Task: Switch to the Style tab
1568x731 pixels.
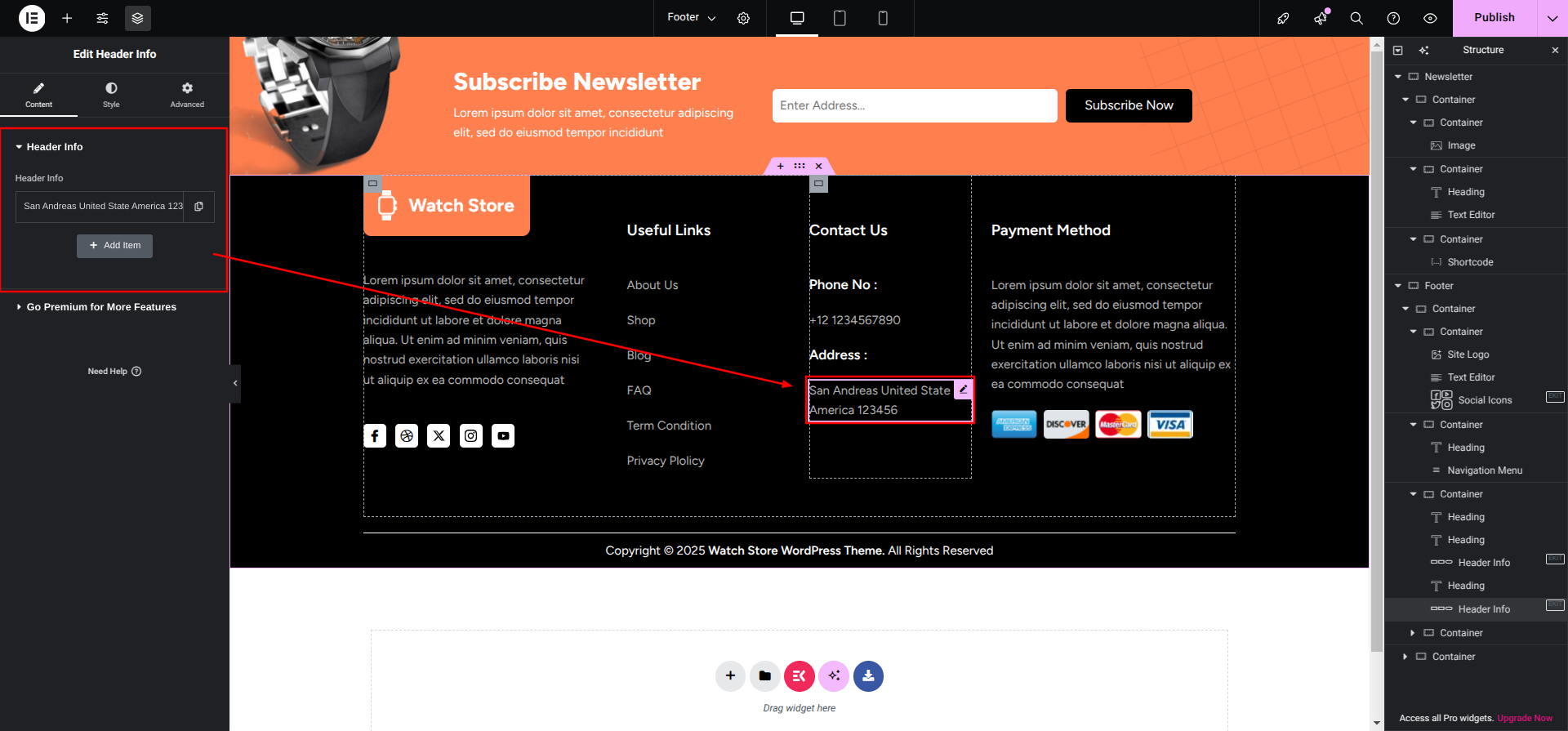Action: [111, 95]
